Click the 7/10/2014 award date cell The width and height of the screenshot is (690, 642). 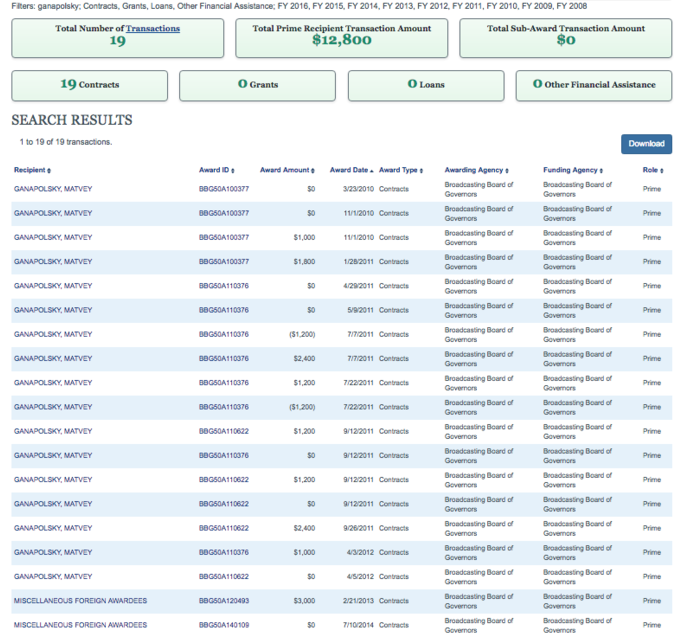click(x=358, y=625)
